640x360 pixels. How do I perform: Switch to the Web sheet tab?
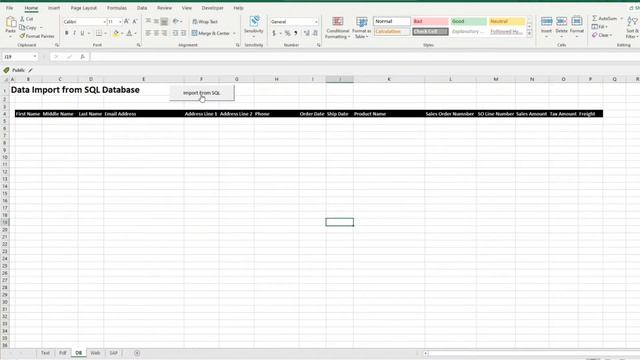click(x=95, y=353)
